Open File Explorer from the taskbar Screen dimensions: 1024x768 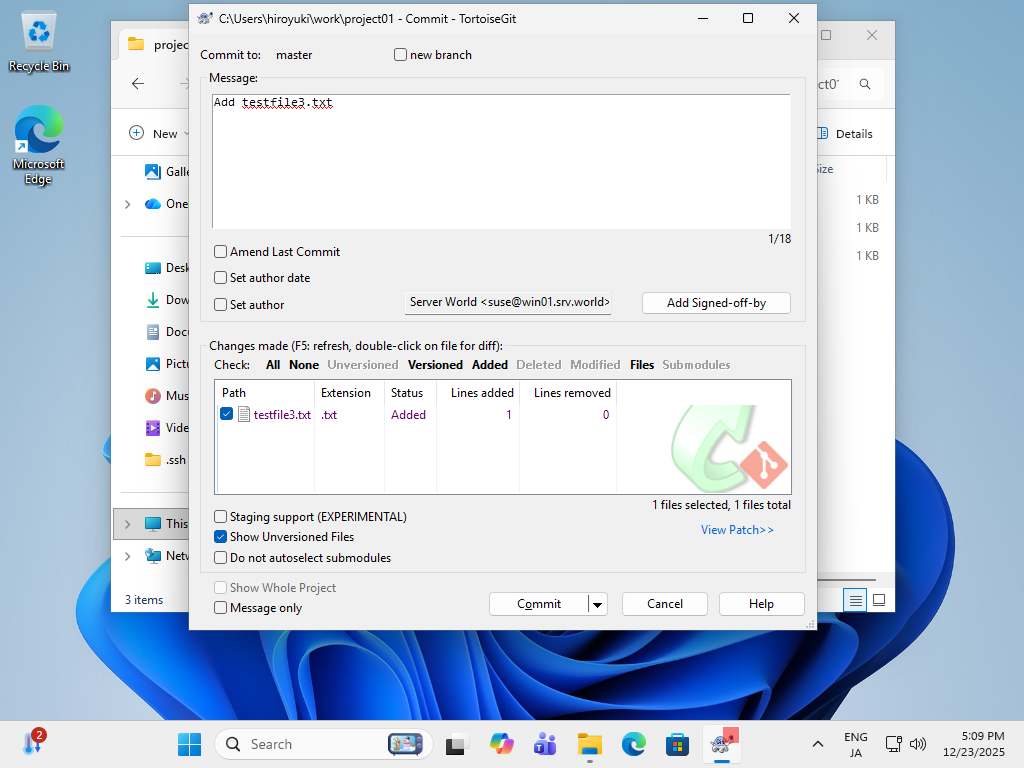pos(589,744)
